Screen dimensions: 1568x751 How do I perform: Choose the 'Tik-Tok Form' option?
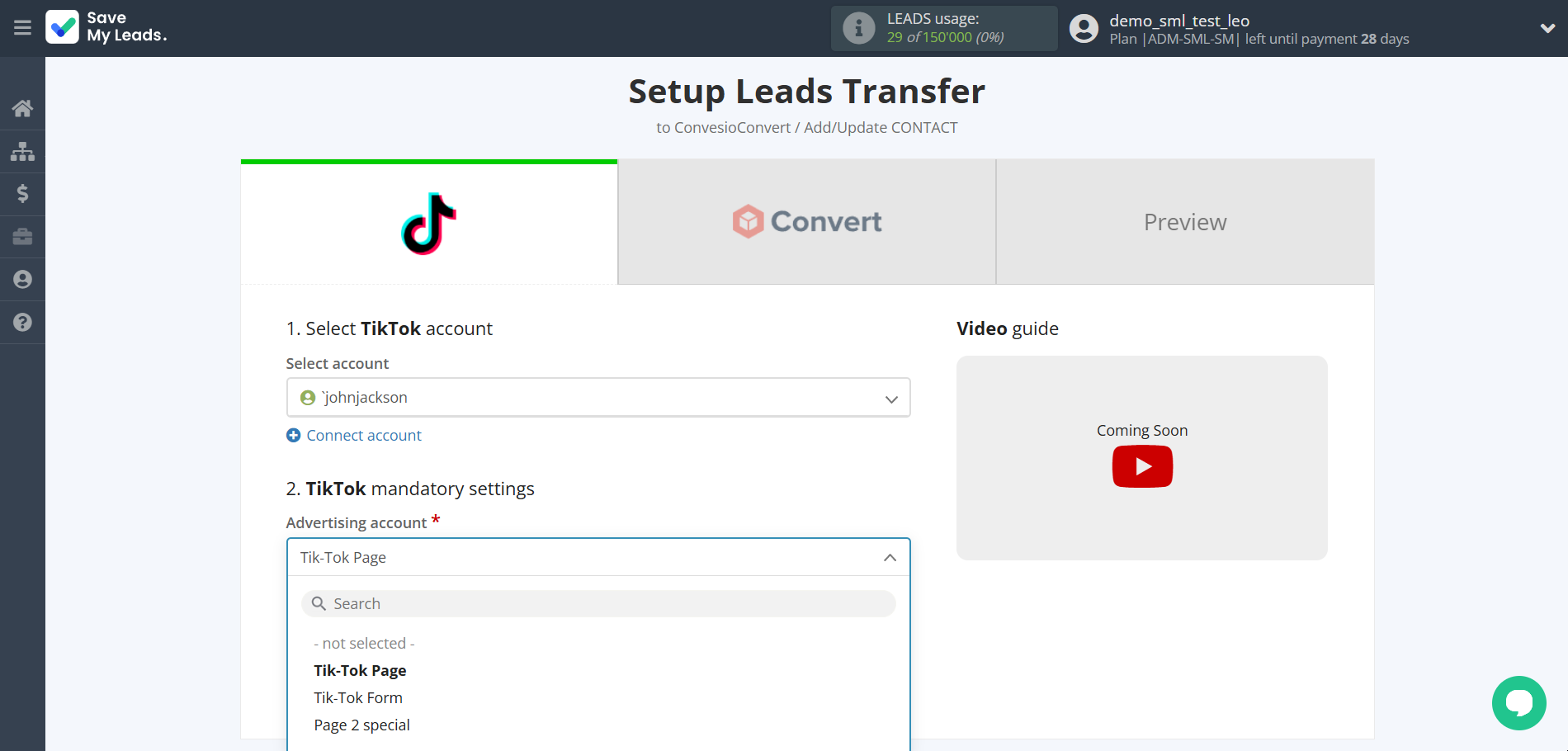(x=358, y=697)
